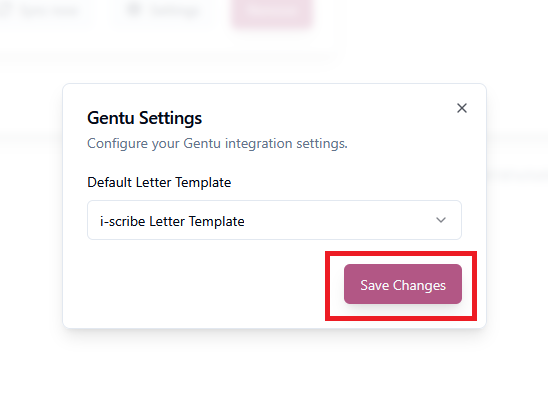Image resolution: width=548 pixels, height=396 pixels.
Task: Click the chevron beside i-scribe Letter Template
Action: click(x=441, y=220)
